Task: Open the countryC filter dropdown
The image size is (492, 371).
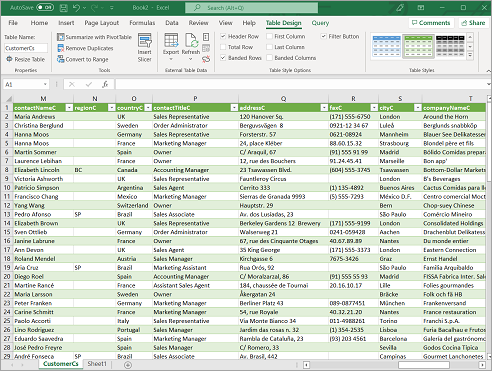Action: pos(148,108)
